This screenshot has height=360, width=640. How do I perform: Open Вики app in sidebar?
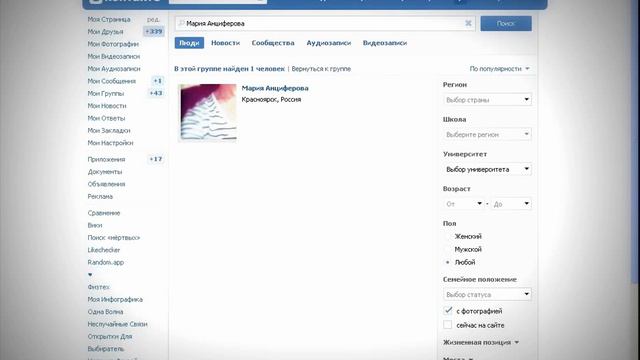click(x=95, y=225)
